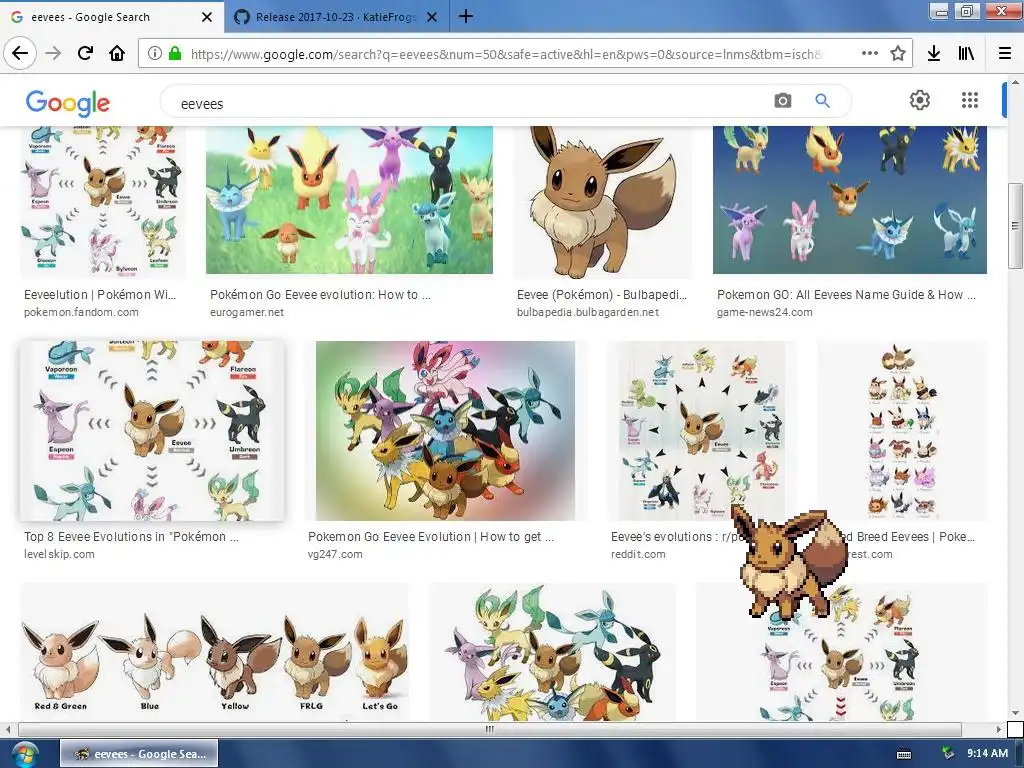Click the vertical scrollbar up arrow
This screenshot has width=1024, height=768.
[1015, 82]
